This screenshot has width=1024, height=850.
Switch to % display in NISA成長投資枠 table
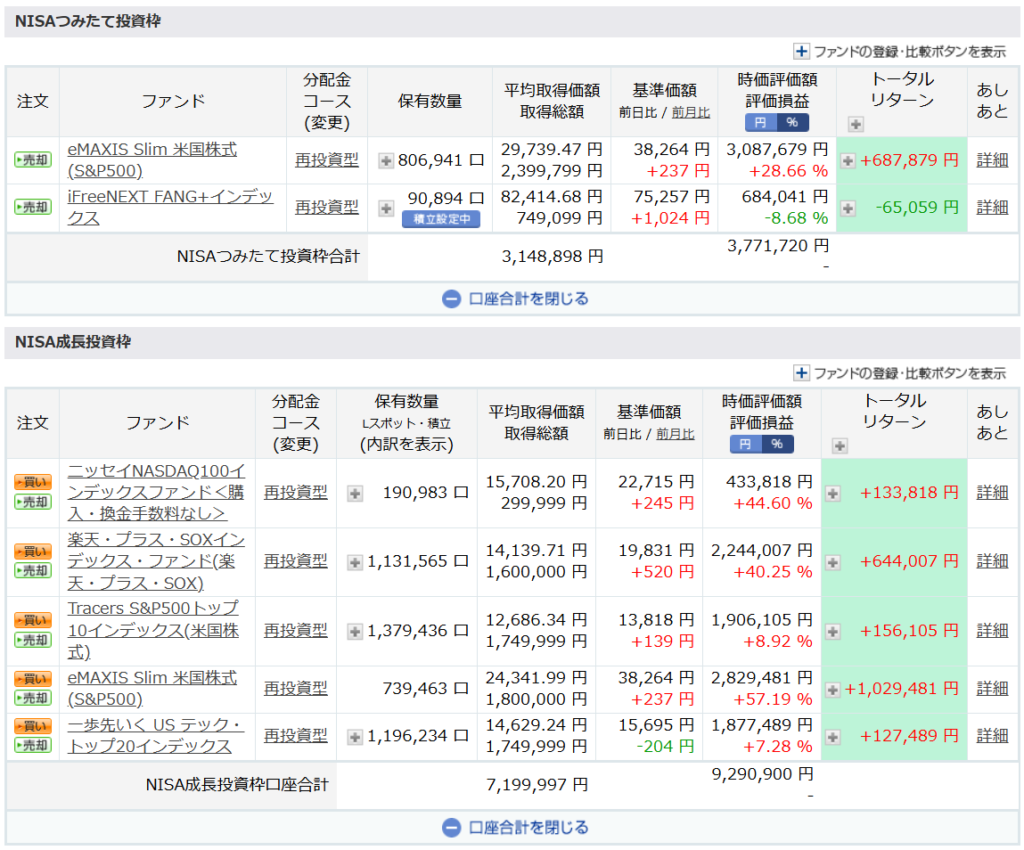tap(777, 444)
